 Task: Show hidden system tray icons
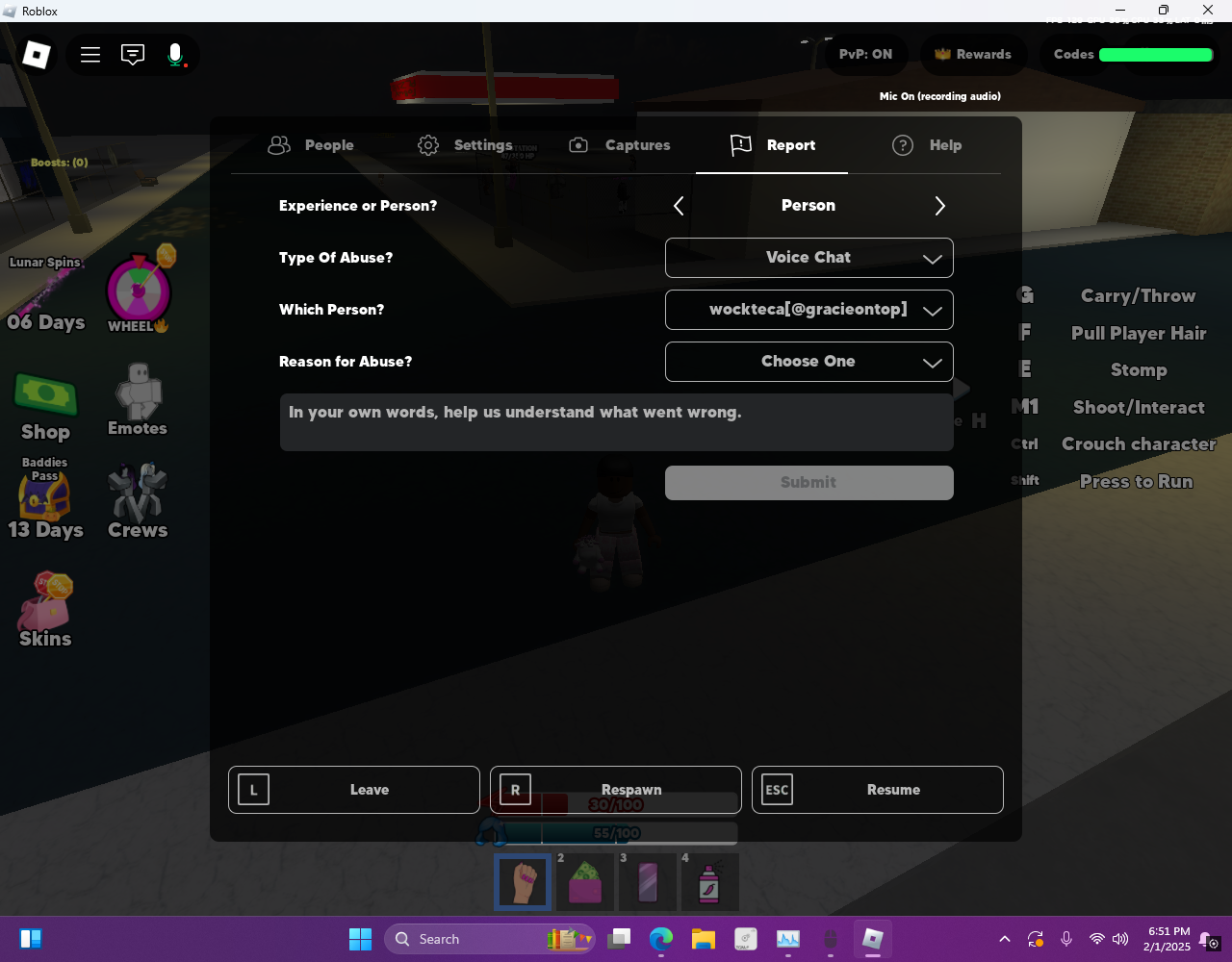point(1005,939)
